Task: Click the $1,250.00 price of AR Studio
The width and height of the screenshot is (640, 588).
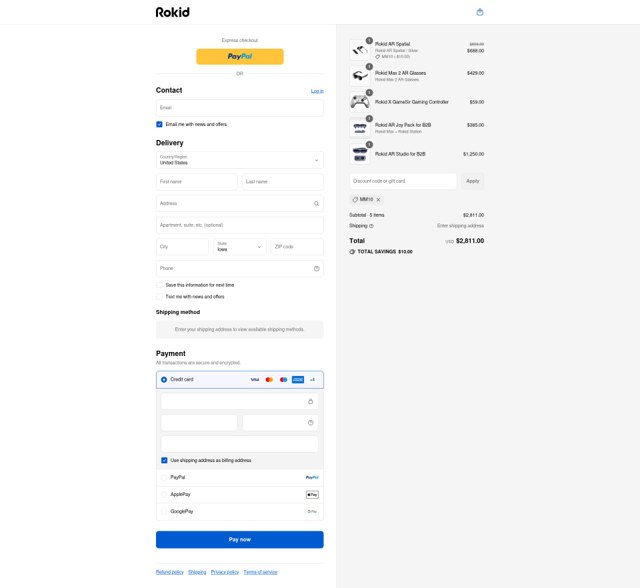Action: point(473,154)
